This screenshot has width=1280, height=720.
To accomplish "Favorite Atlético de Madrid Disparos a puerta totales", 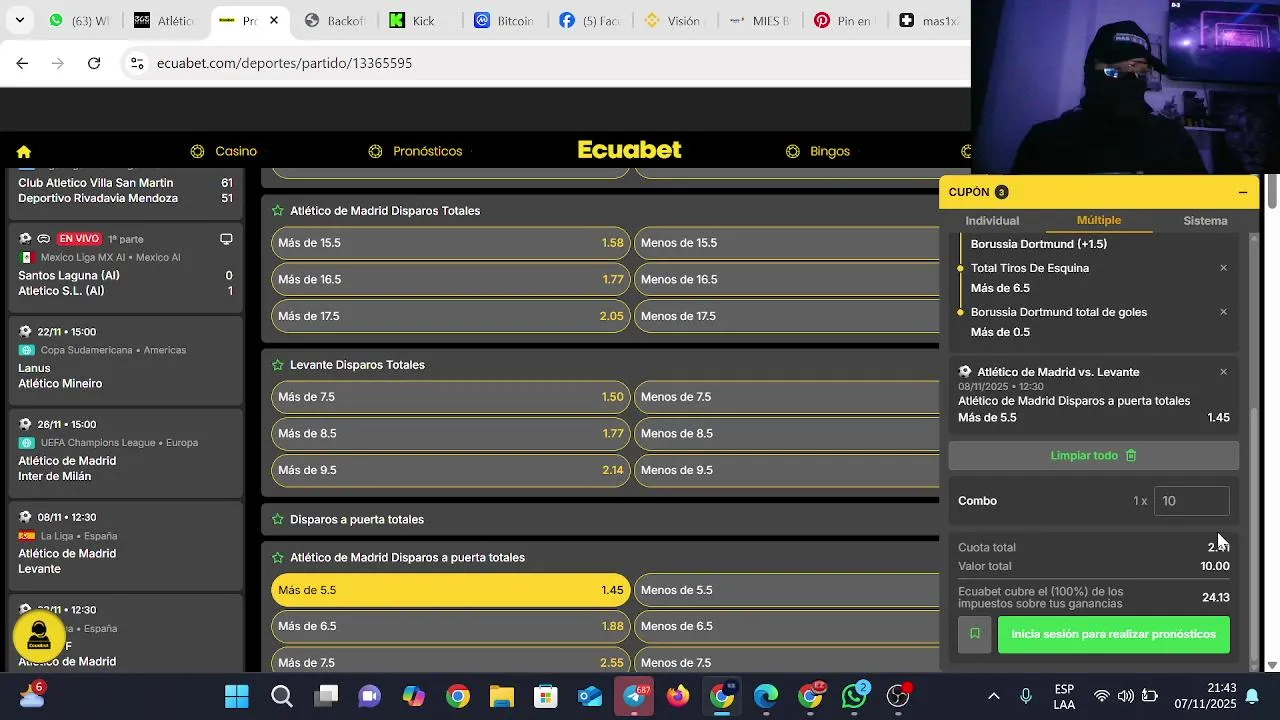I will coord(277,557).
